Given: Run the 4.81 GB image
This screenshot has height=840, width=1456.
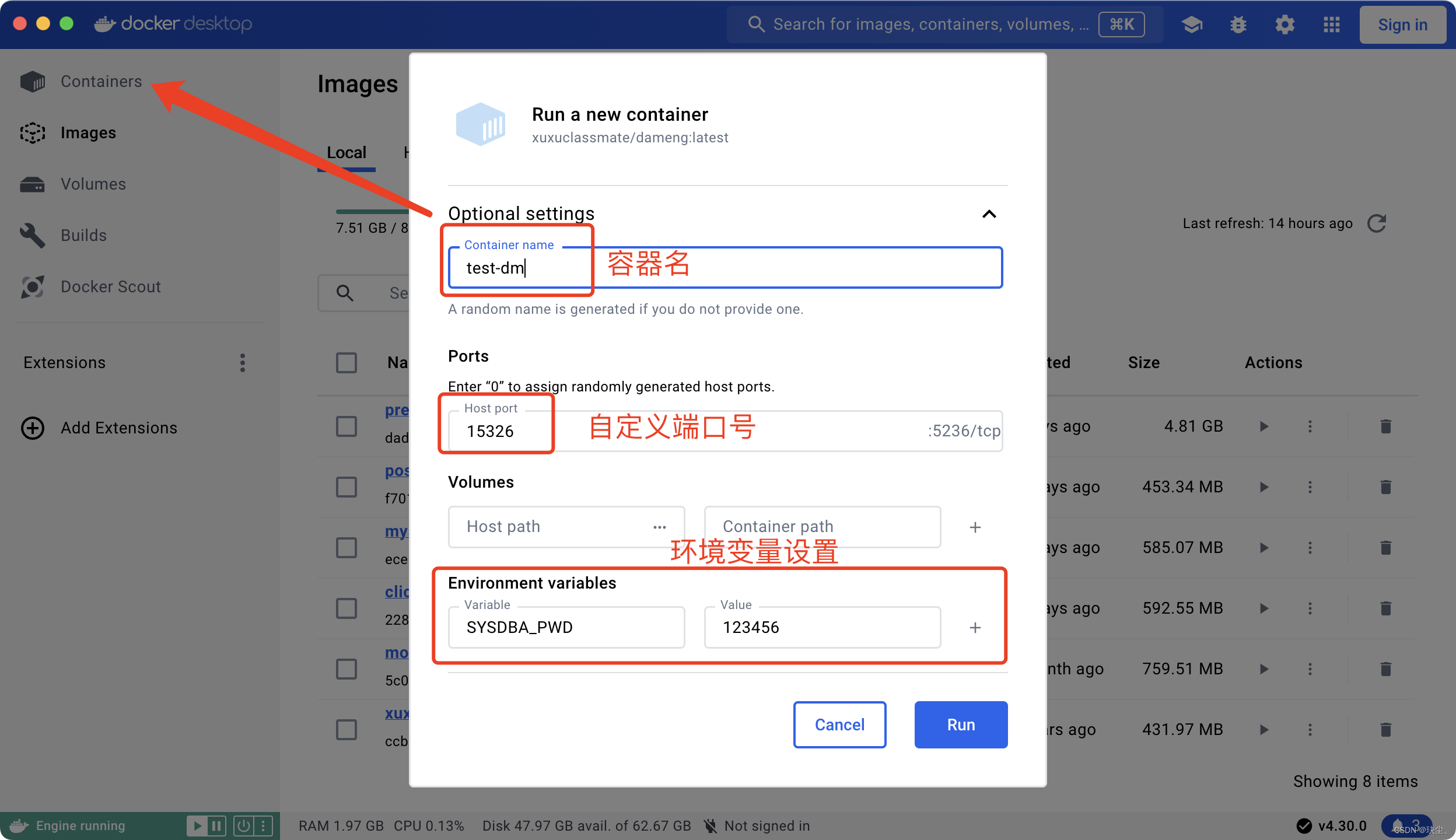Looking at the screenshot, I should (x=1264, y=426).
